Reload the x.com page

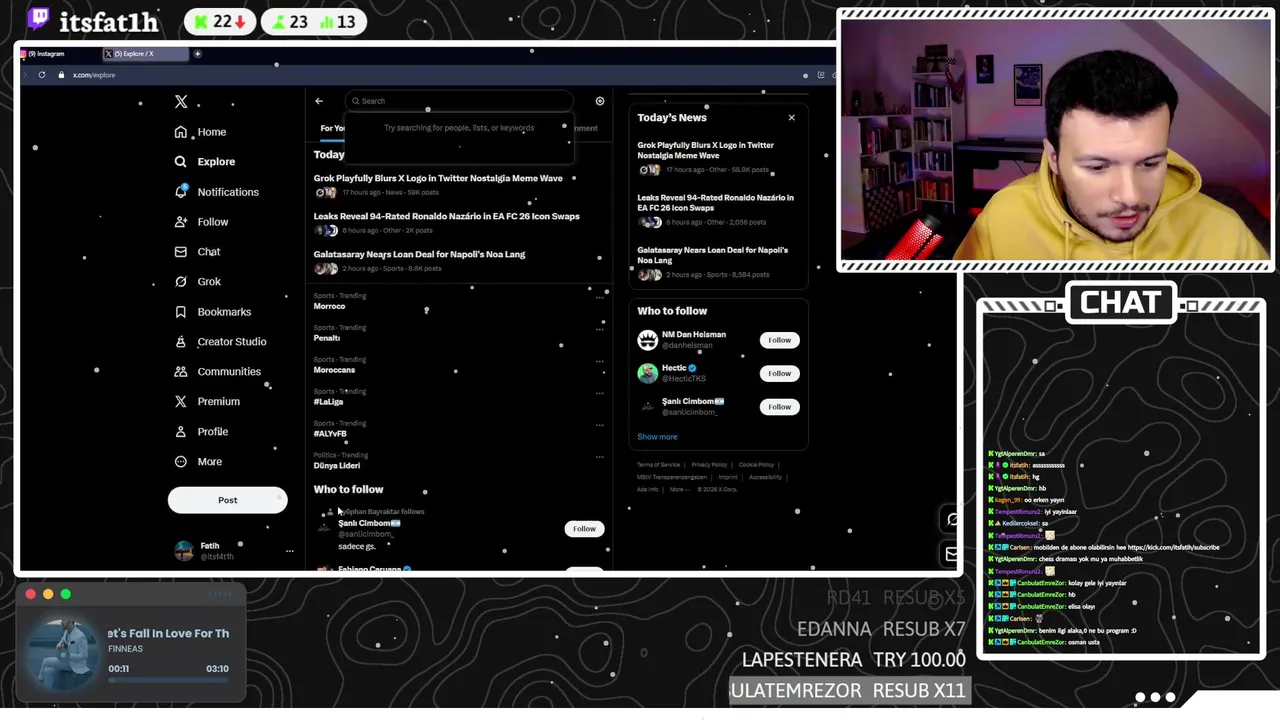coord(41,75)
